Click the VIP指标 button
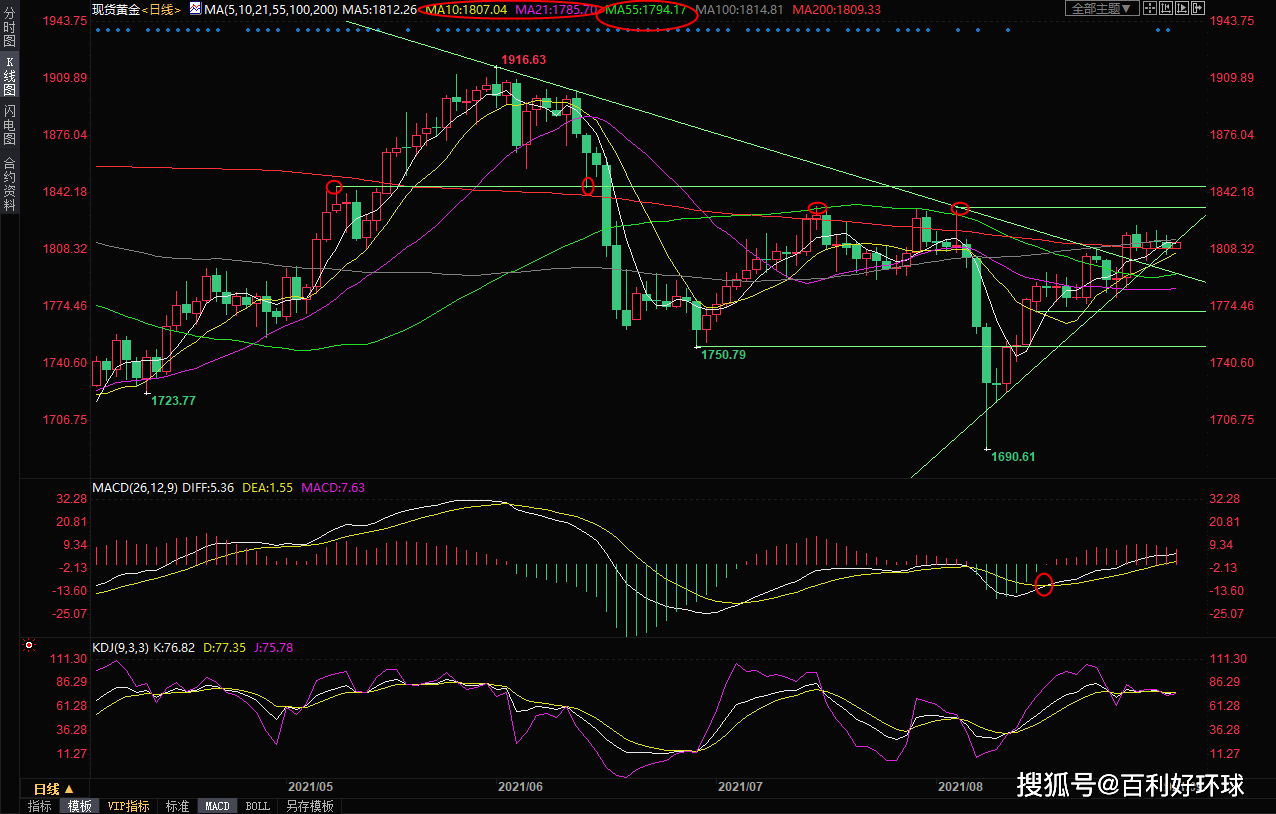 click(x=128, y=806)
